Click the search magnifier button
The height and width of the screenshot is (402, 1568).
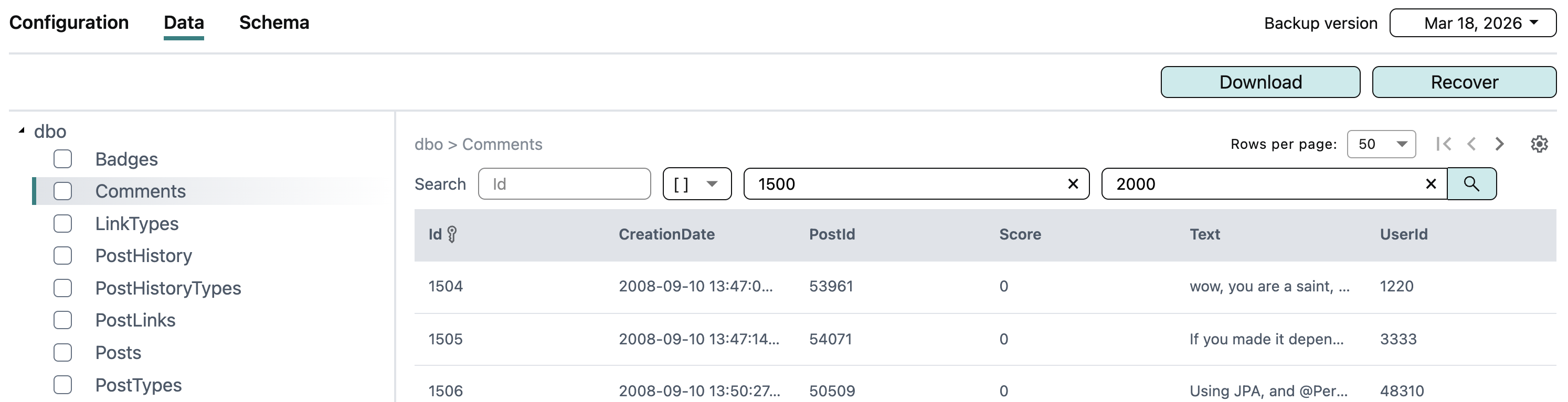[1471, 183]
